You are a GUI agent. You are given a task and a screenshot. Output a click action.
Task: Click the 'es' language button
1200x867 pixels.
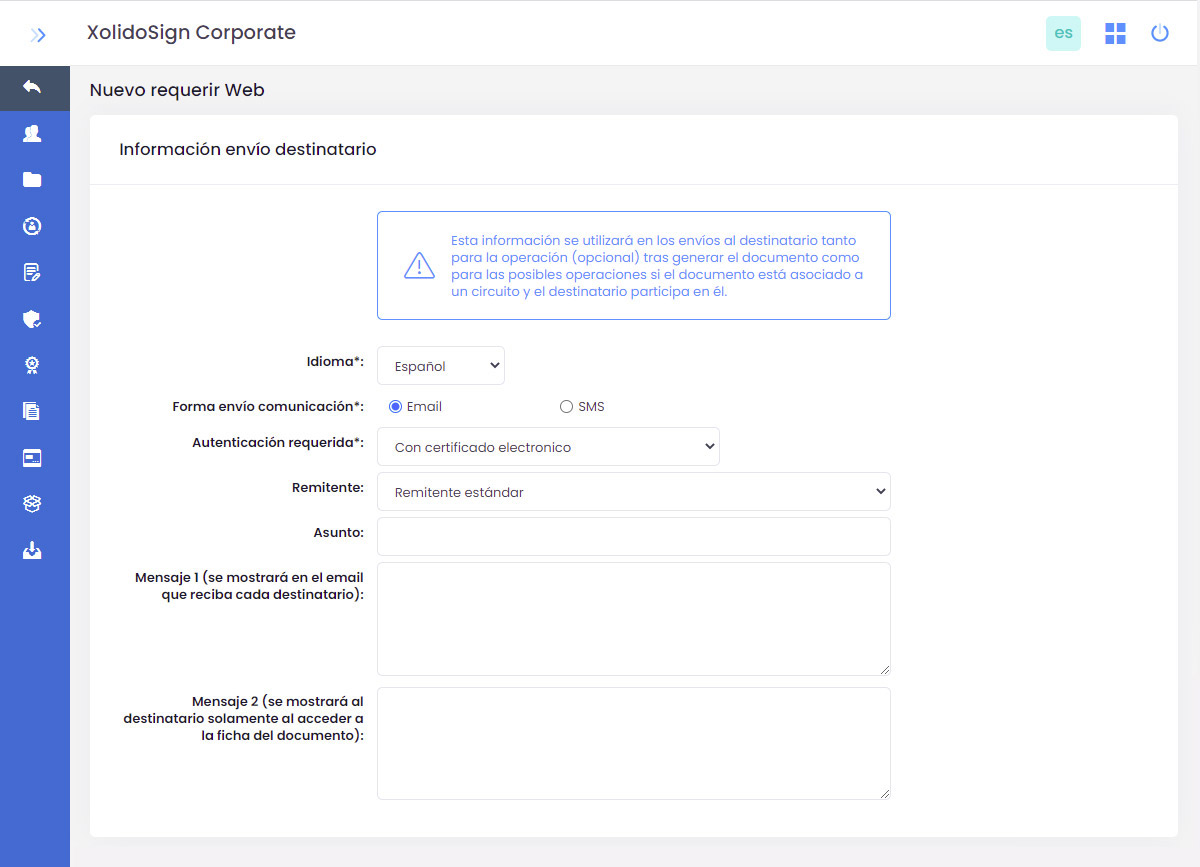click(x=1063, y=33)
